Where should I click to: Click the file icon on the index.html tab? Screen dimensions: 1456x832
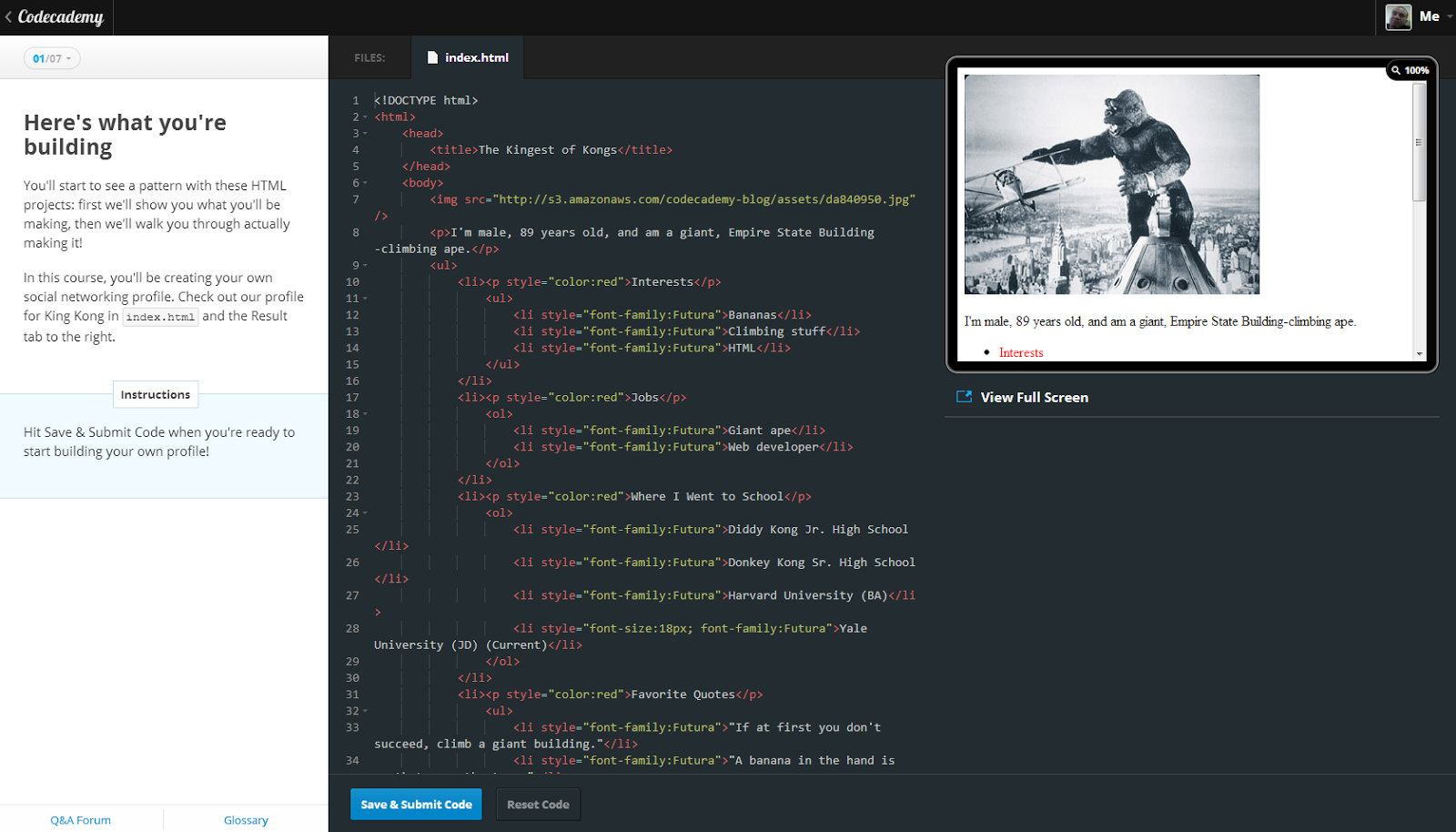431,57
